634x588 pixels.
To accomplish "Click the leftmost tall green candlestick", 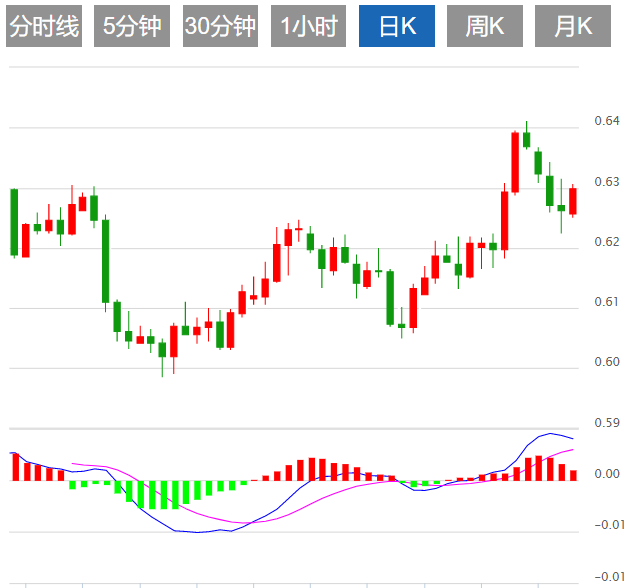I will 14,222.
